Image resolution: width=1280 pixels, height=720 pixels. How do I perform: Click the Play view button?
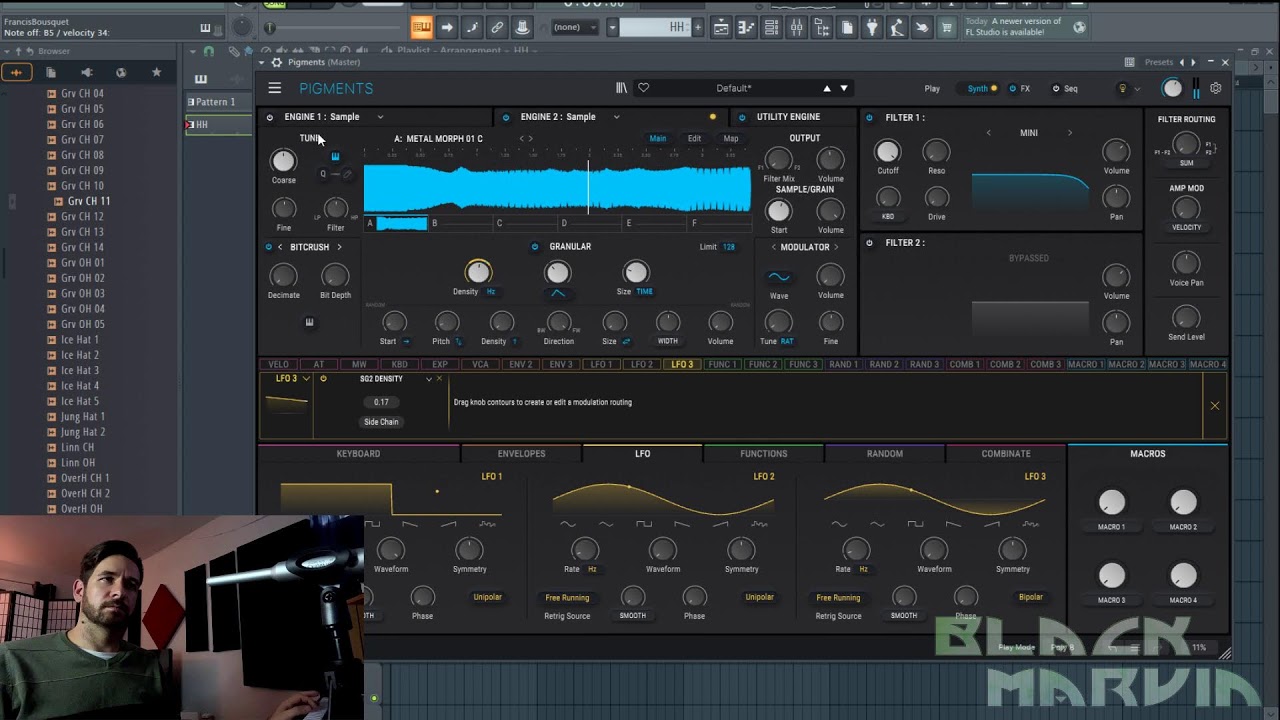pos(932,89)
